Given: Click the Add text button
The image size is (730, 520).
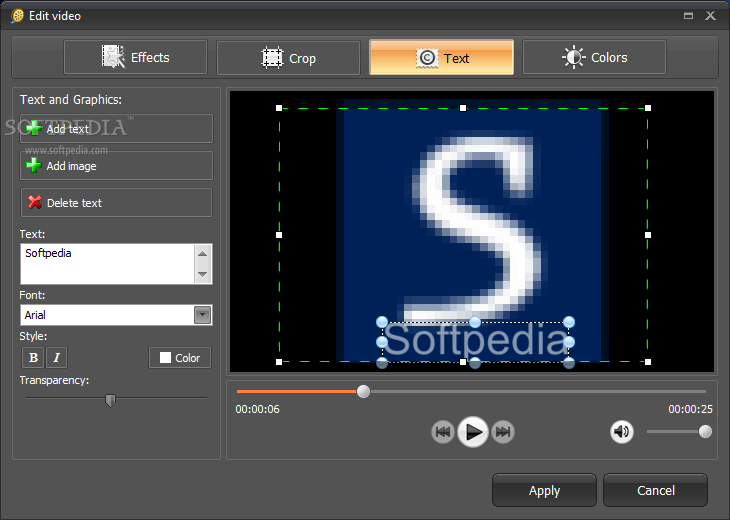Looking at the screenshot, I should [x=116, y=128].
